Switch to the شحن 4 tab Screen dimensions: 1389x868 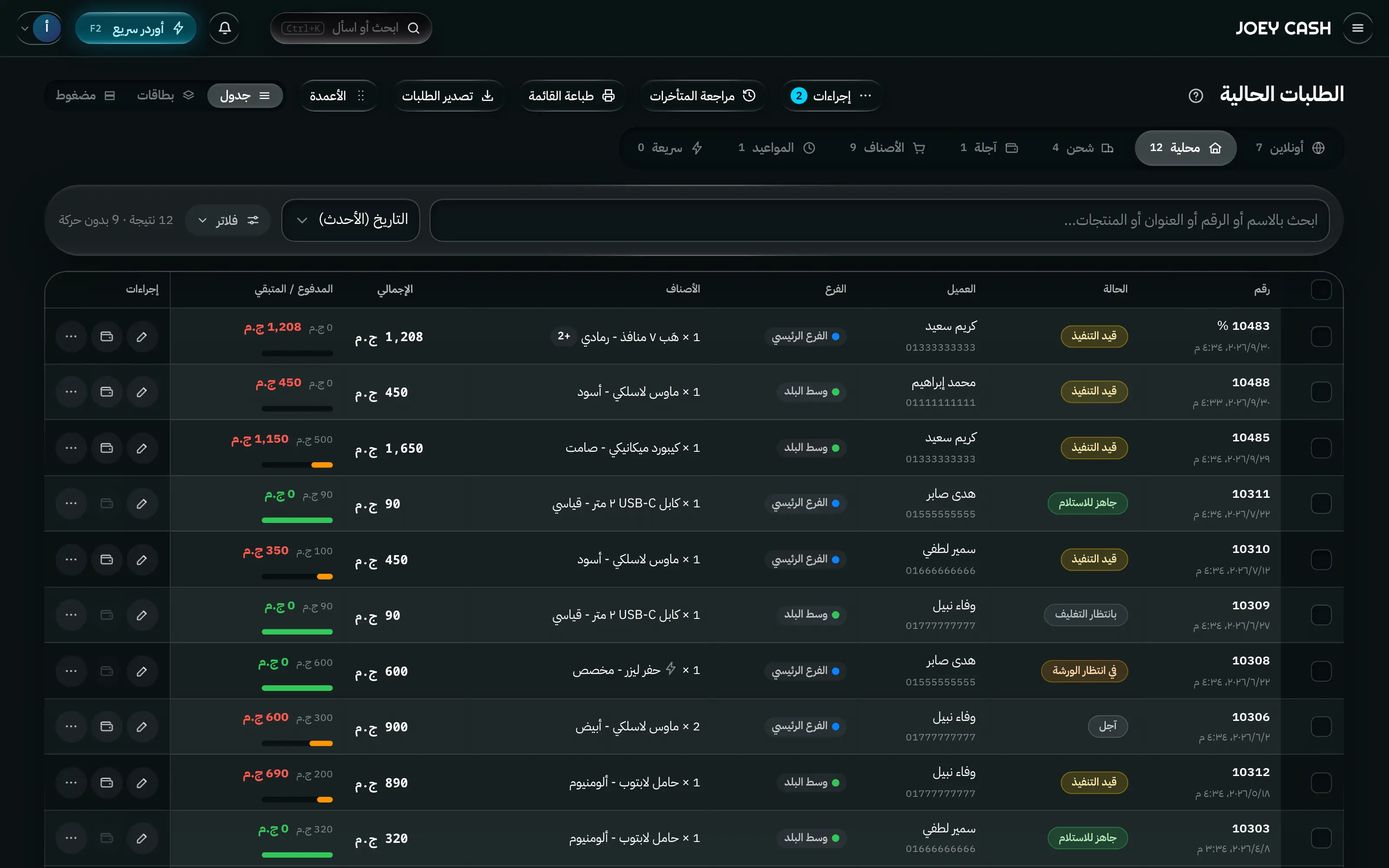[1083, 148]
